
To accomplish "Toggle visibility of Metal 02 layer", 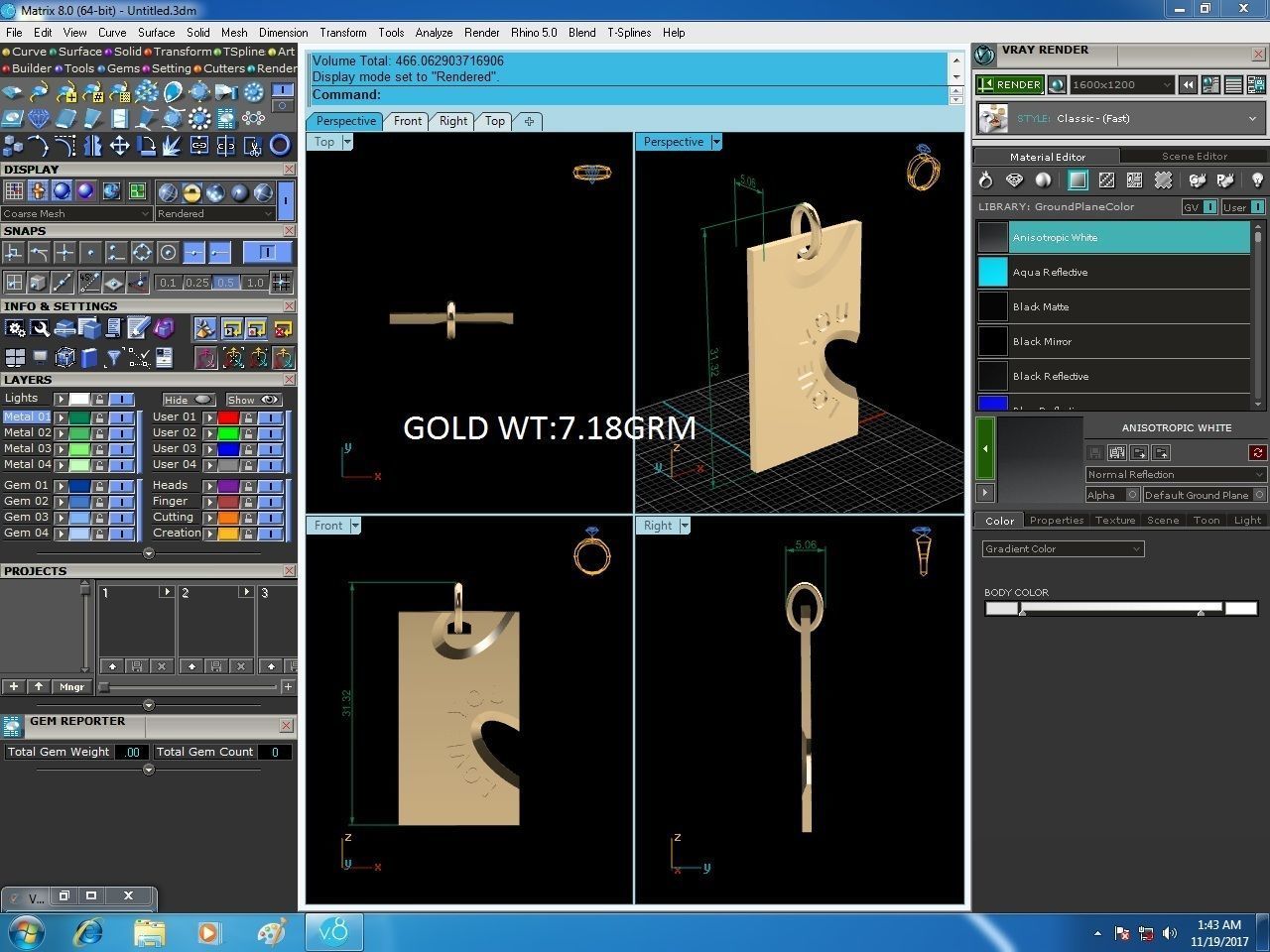I will pos(121,433).
